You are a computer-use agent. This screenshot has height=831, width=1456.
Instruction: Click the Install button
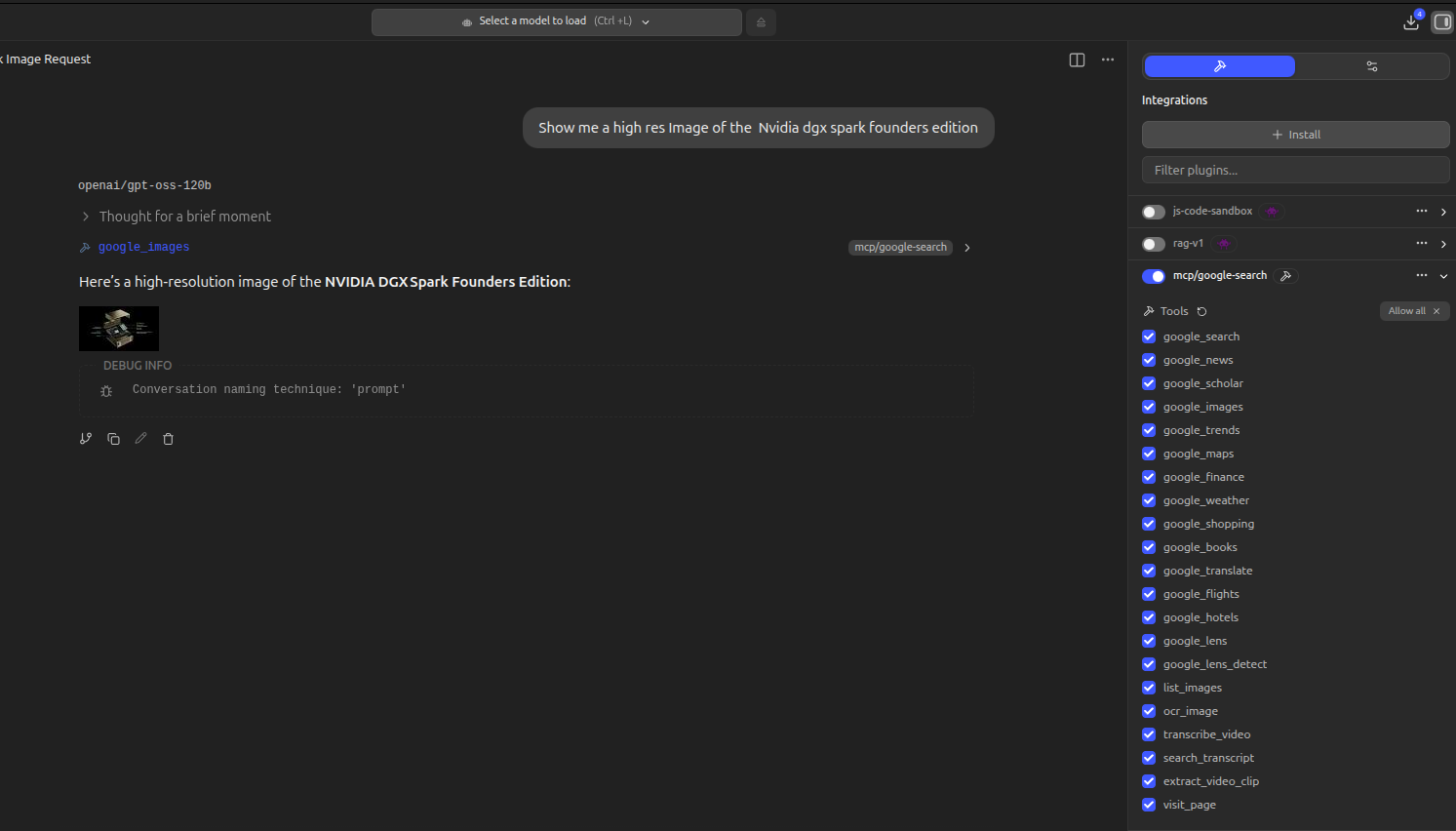point(1295,135)
